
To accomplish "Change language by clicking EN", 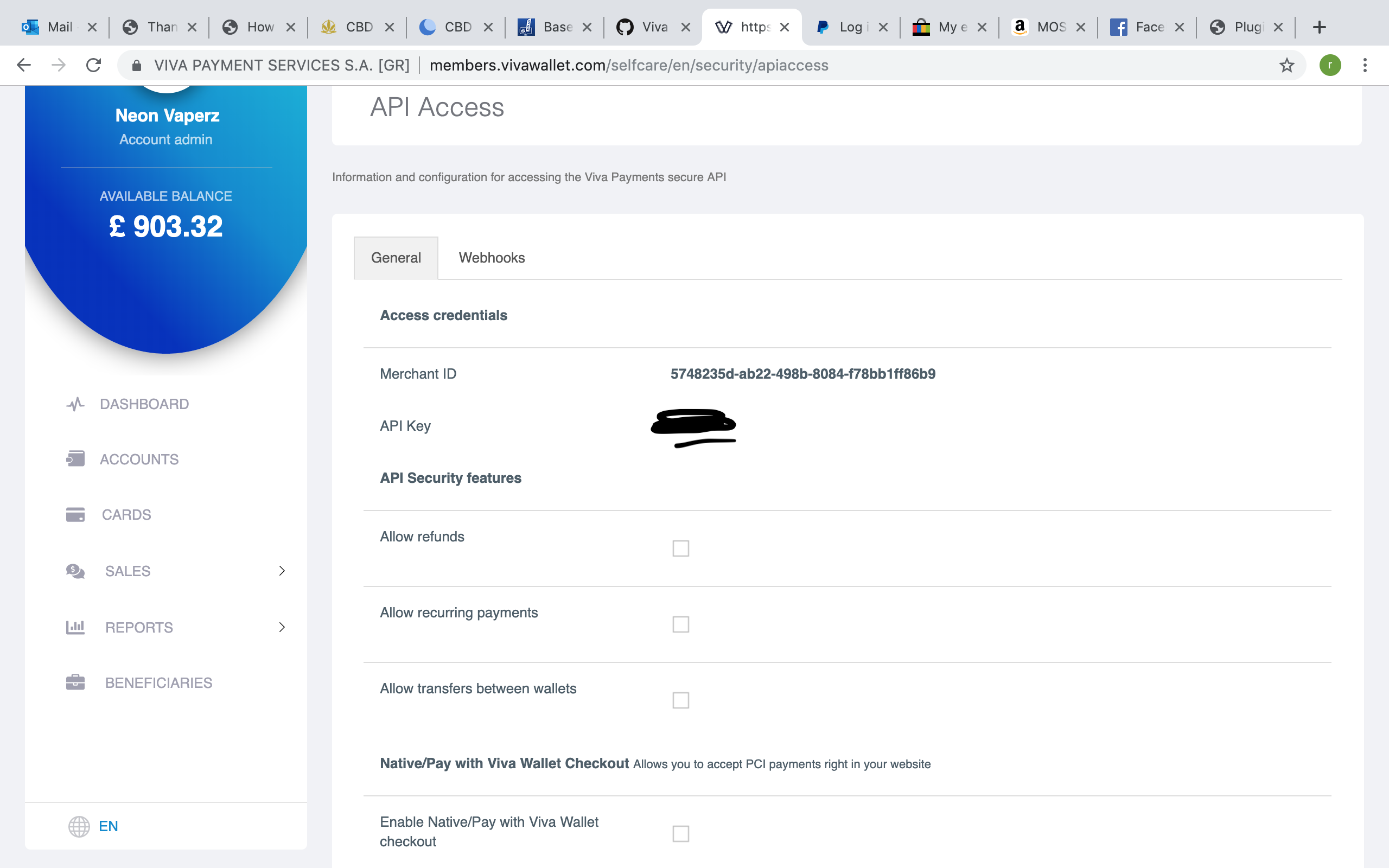I will [108, 826].
